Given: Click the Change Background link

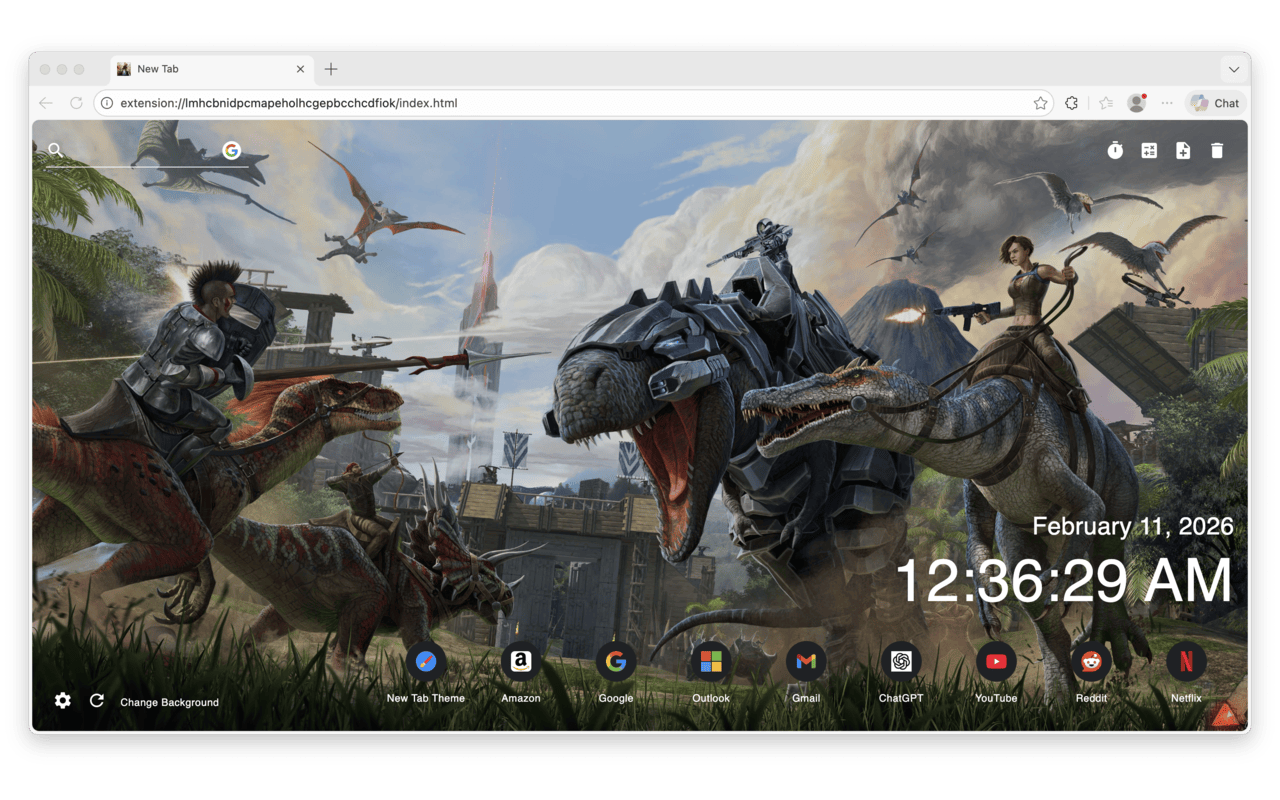Looking at the screenshot, I should [x=169, y=702].
